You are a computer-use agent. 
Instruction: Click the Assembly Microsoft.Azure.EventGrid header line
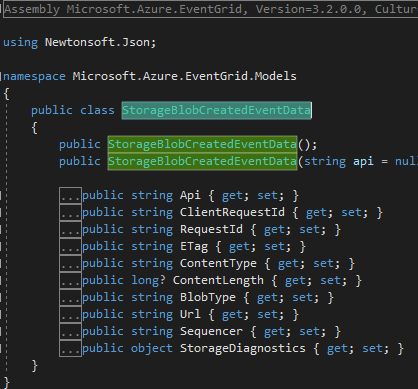tap(211, 9)
